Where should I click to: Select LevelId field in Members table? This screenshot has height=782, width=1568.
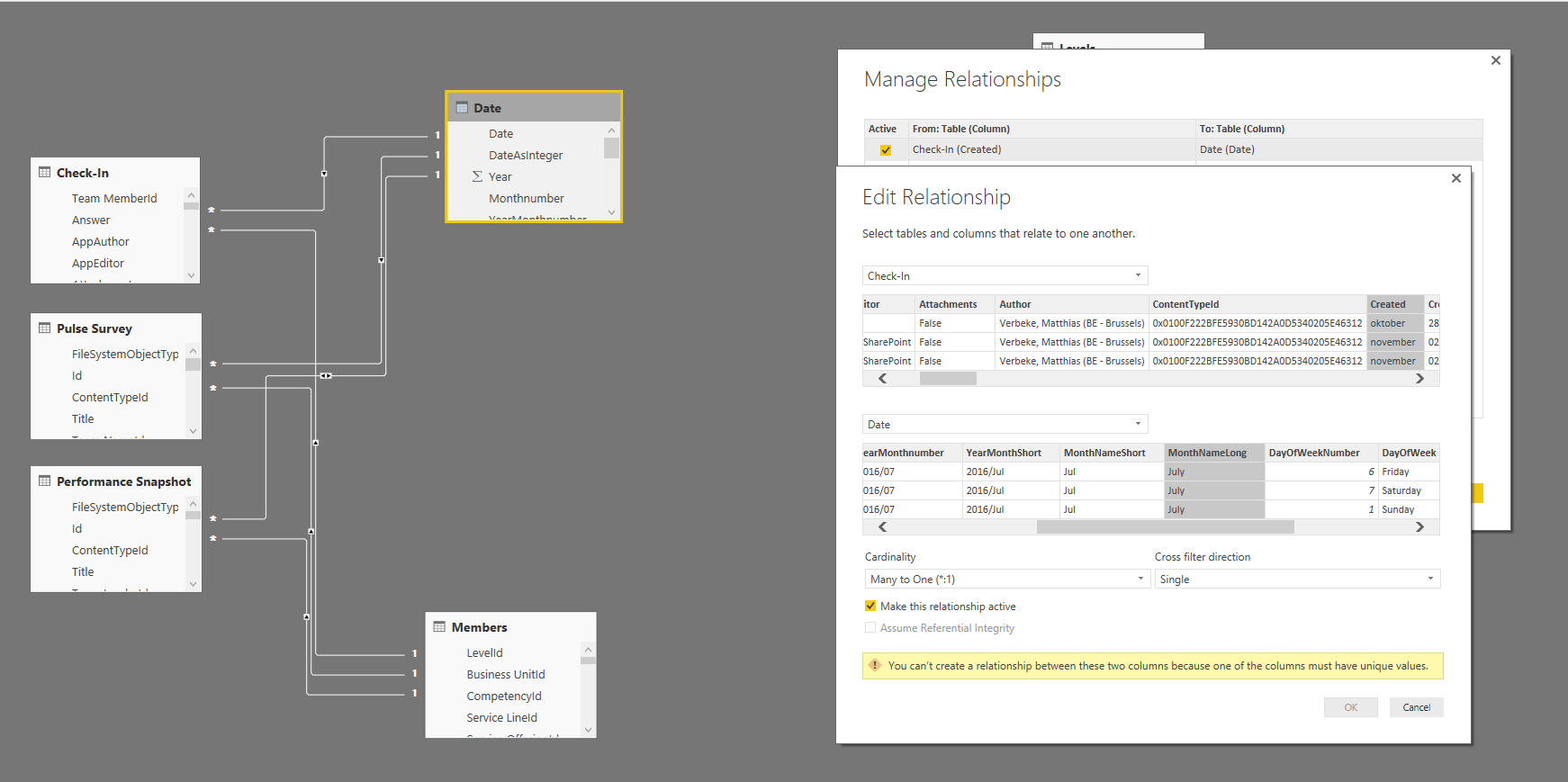coord(484,652)
